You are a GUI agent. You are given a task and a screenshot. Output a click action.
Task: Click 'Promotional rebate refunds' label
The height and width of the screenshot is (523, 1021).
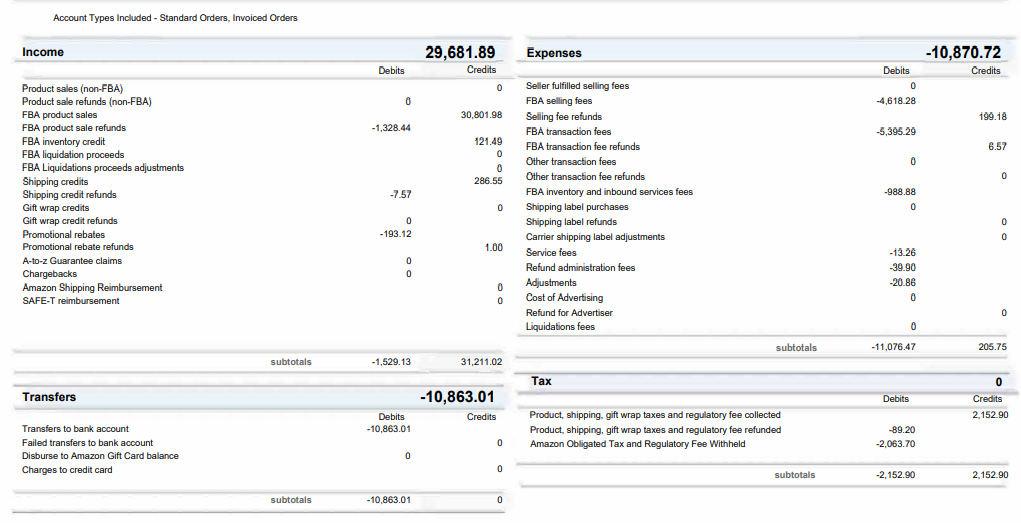(x=77, y=247)
